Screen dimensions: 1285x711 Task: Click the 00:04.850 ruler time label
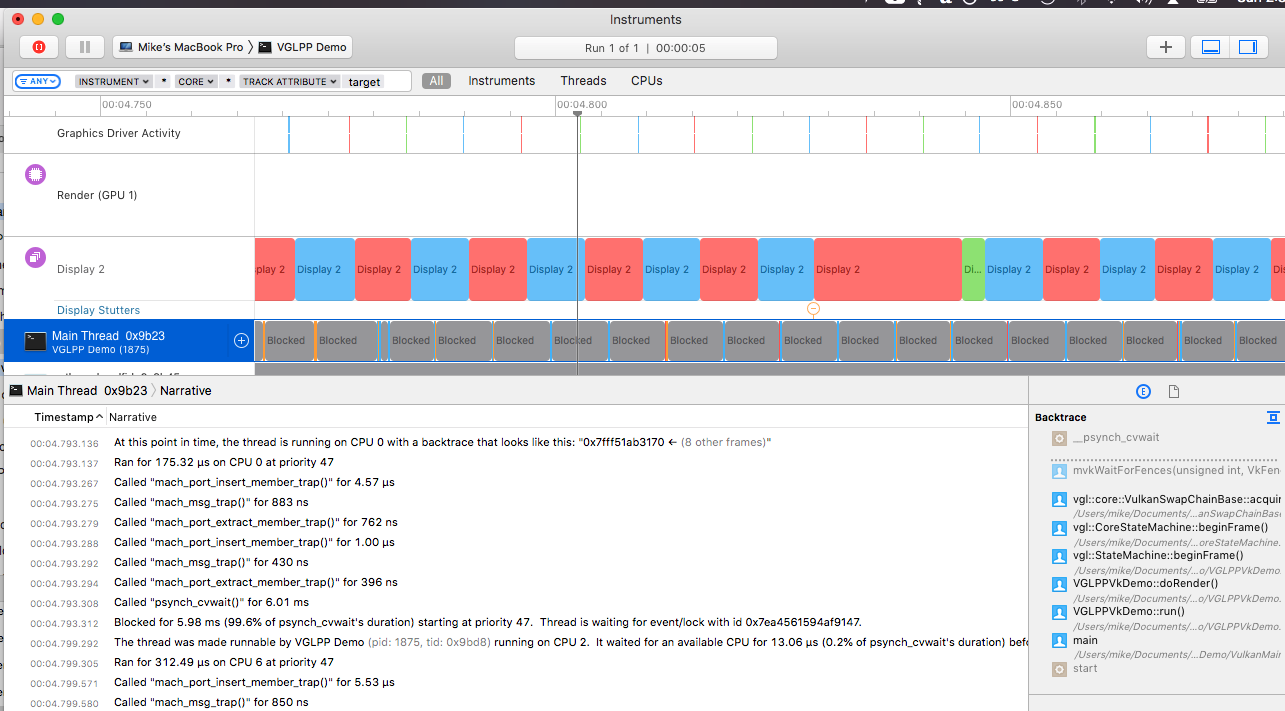click(x=1037, y=104)
